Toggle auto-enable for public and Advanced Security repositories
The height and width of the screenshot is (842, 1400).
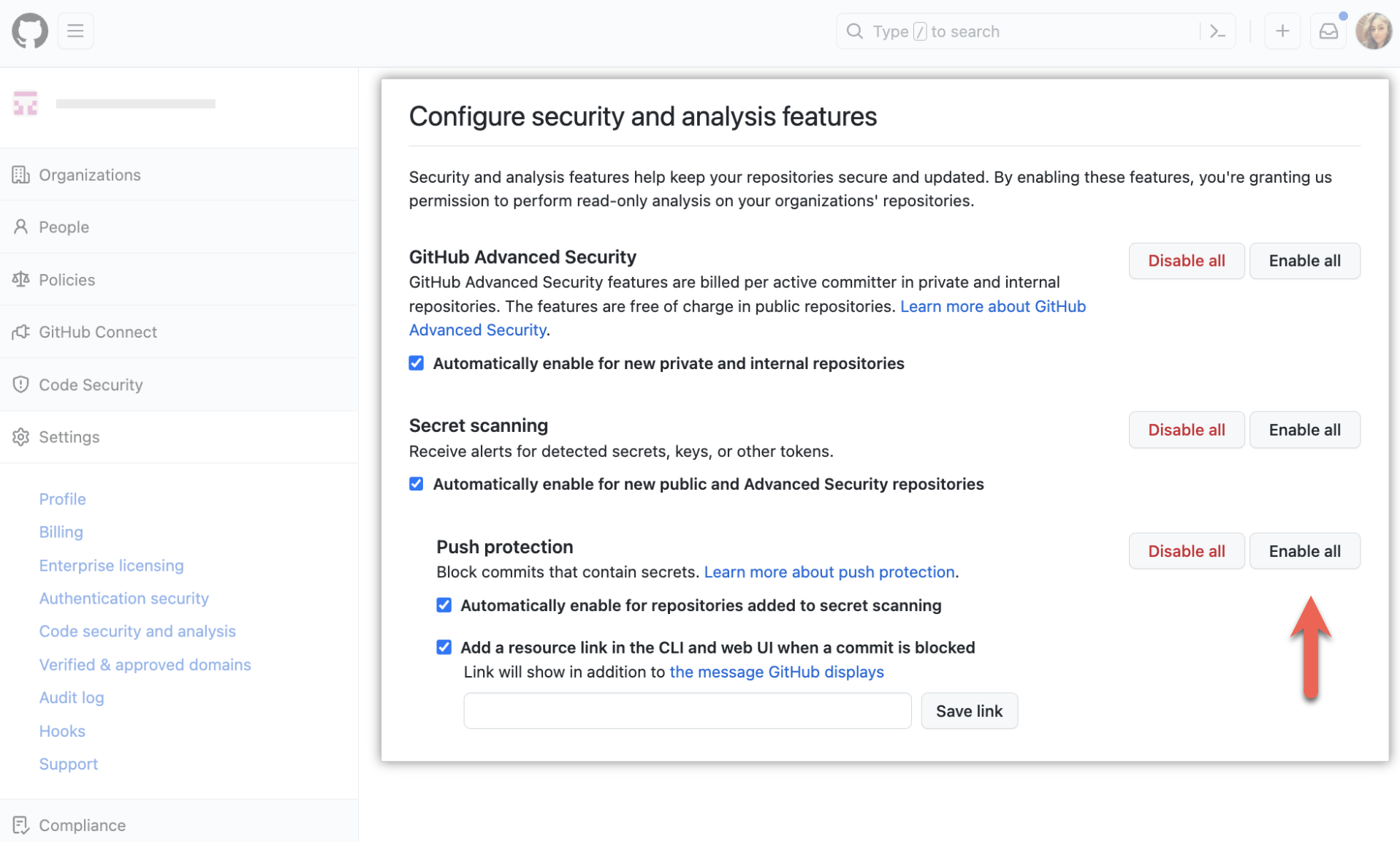(416, 484)
